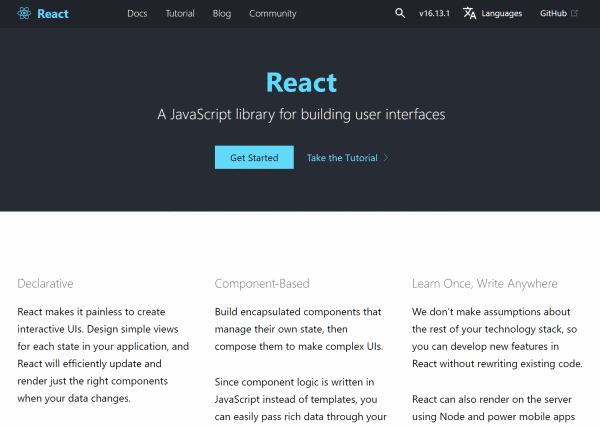Click the translate languages icon
The image size is (600, 426).
point(470,13)
